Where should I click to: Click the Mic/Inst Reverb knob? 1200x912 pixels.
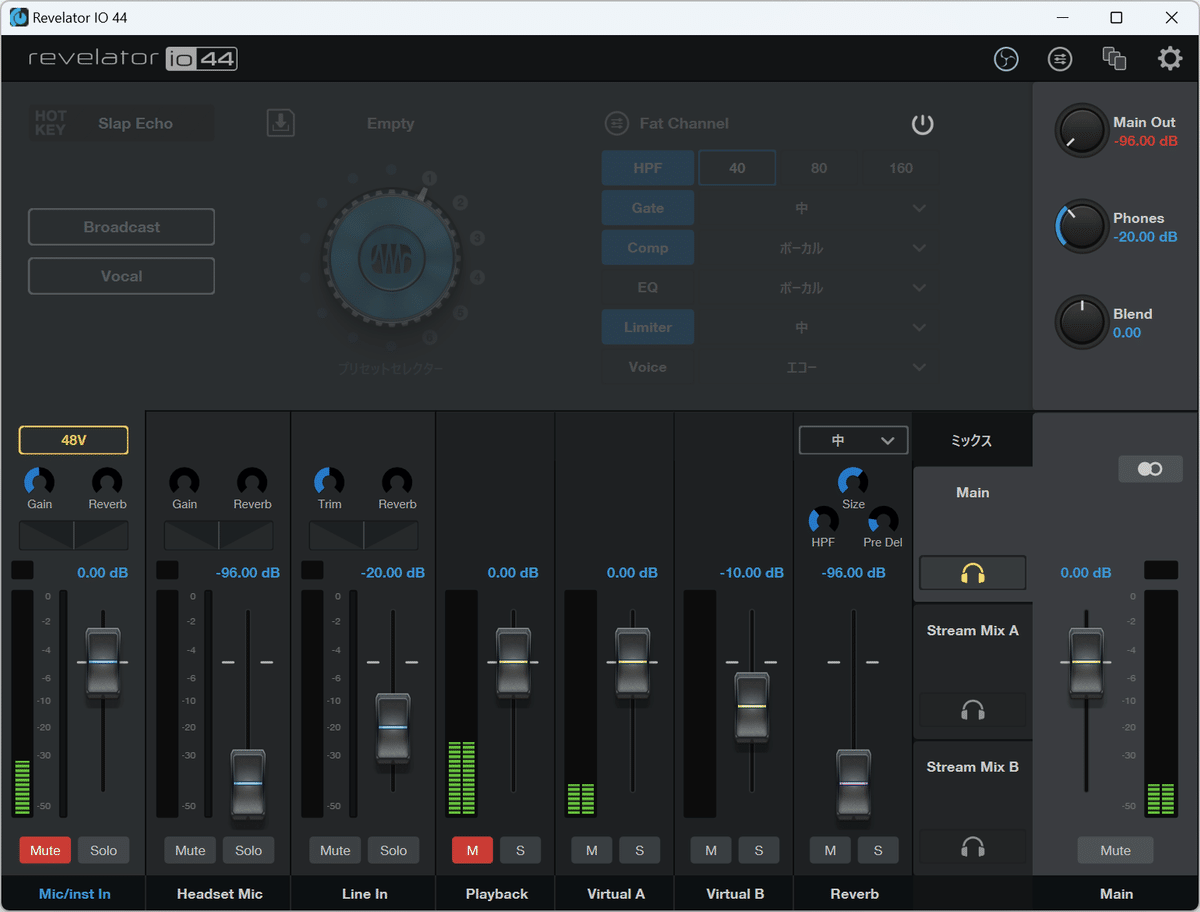coord(107,481)
